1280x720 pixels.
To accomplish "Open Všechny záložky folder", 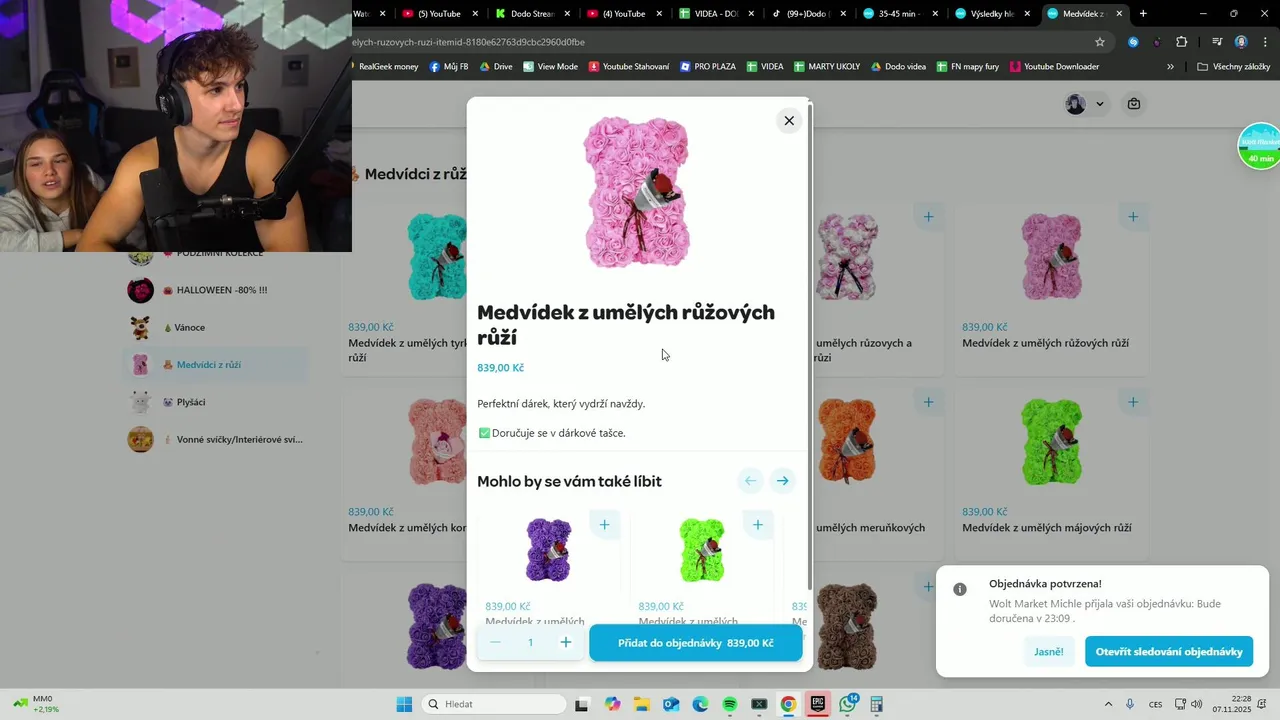I will click(1233, 67).
